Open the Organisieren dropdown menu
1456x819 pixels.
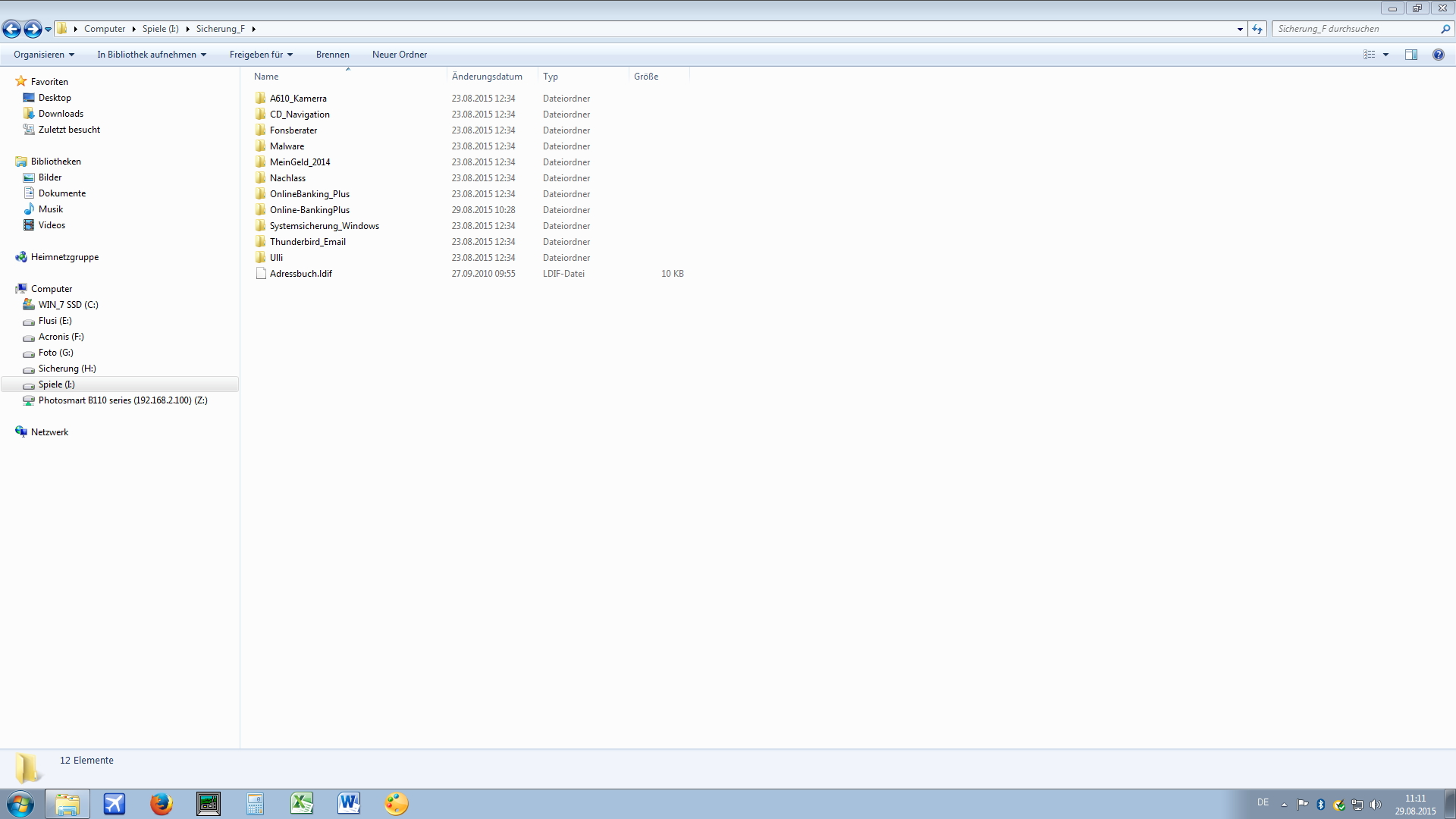(x=44, y=55)
